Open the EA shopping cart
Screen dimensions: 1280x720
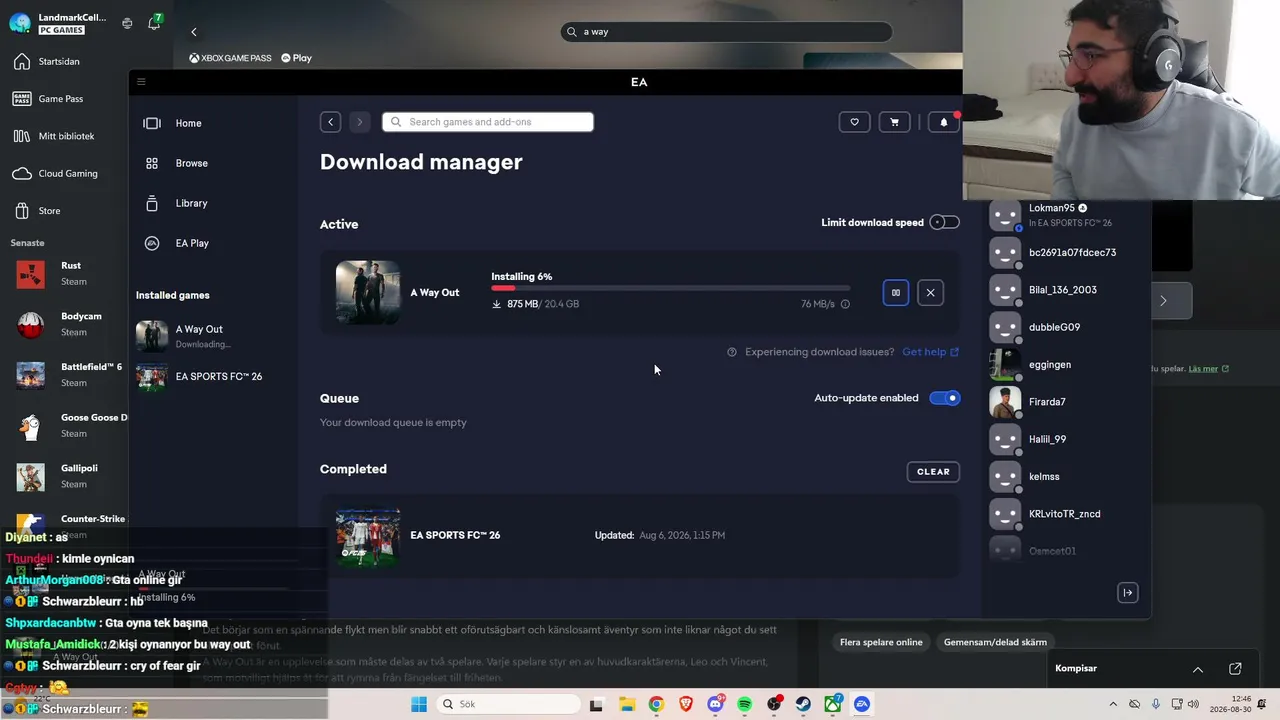click(x=894, y=122)
